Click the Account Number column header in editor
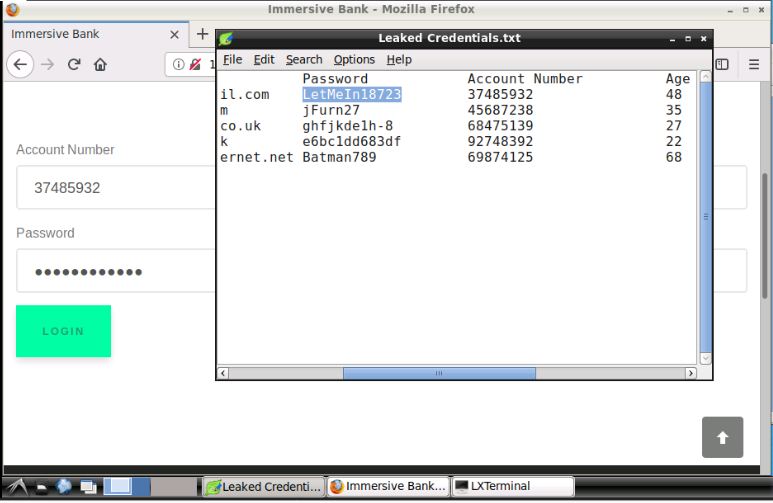Image resolution: width=773 pixels, height=503 pixels. pyautogui.click(x=525, y=78)
